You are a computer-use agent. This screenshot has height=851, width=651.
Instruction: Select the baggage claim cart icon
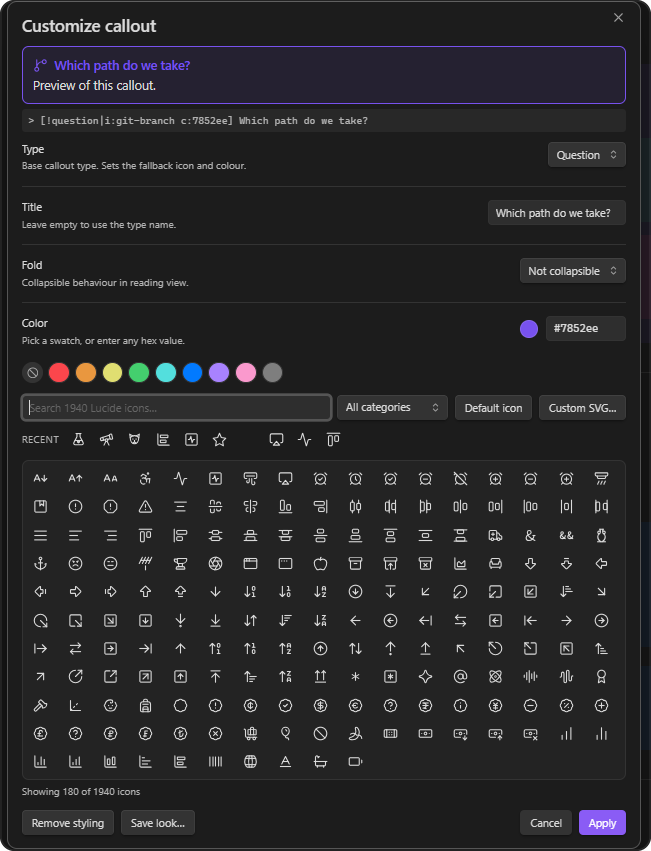pyautogui.click(x=250, y=734)
